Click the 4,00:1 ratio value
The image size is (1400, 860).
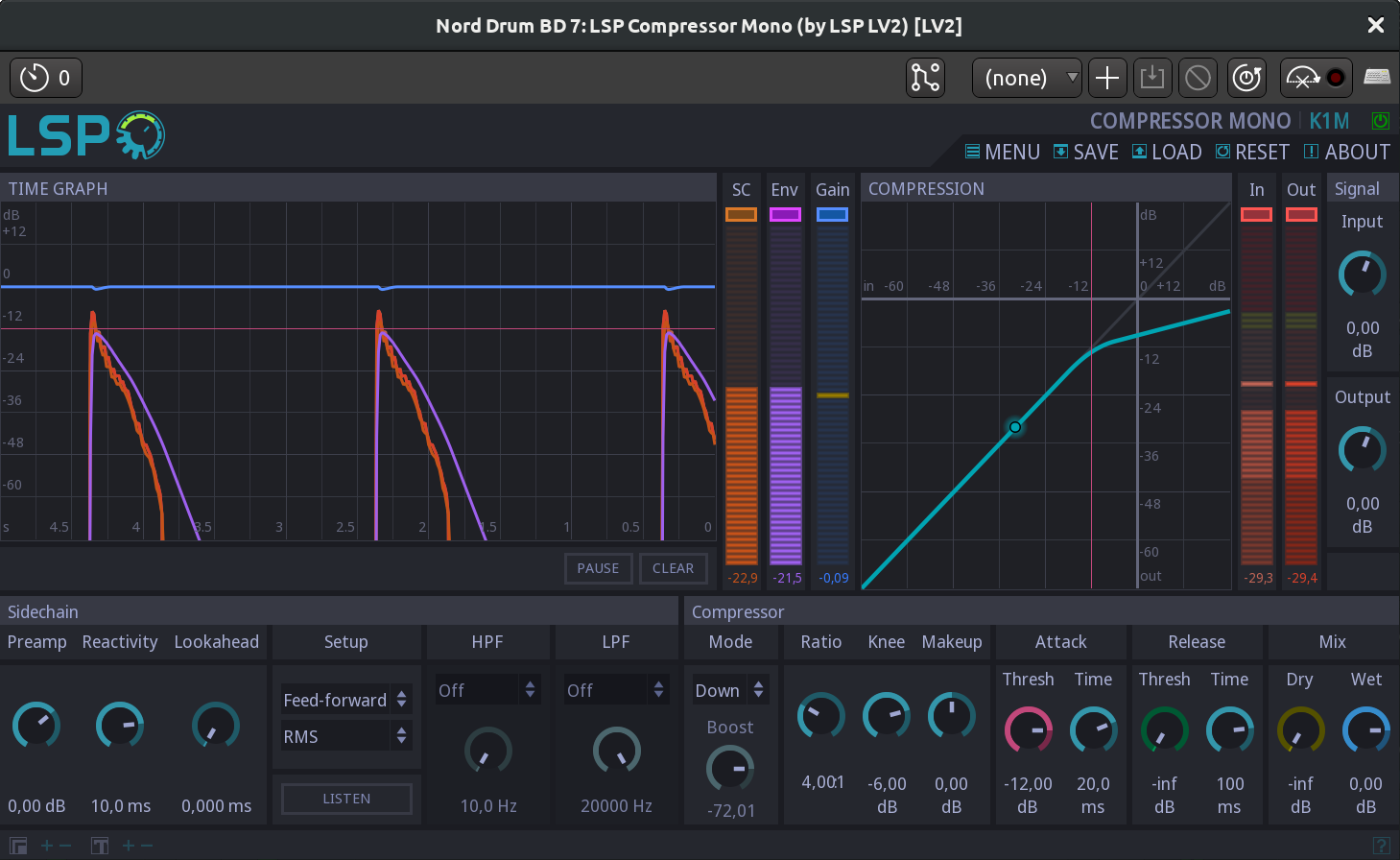pyautogui.click(x=822, y=783)
